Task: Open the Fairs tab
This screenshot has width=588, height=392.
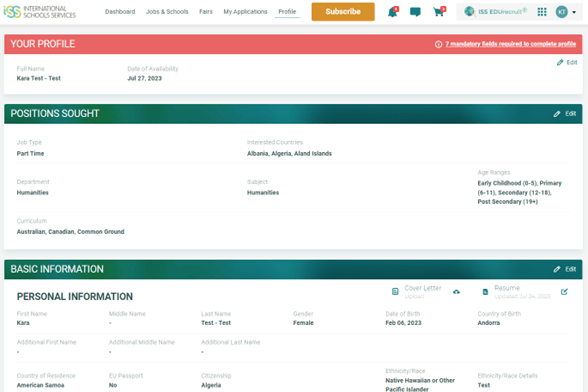Action: click(206, 12)
